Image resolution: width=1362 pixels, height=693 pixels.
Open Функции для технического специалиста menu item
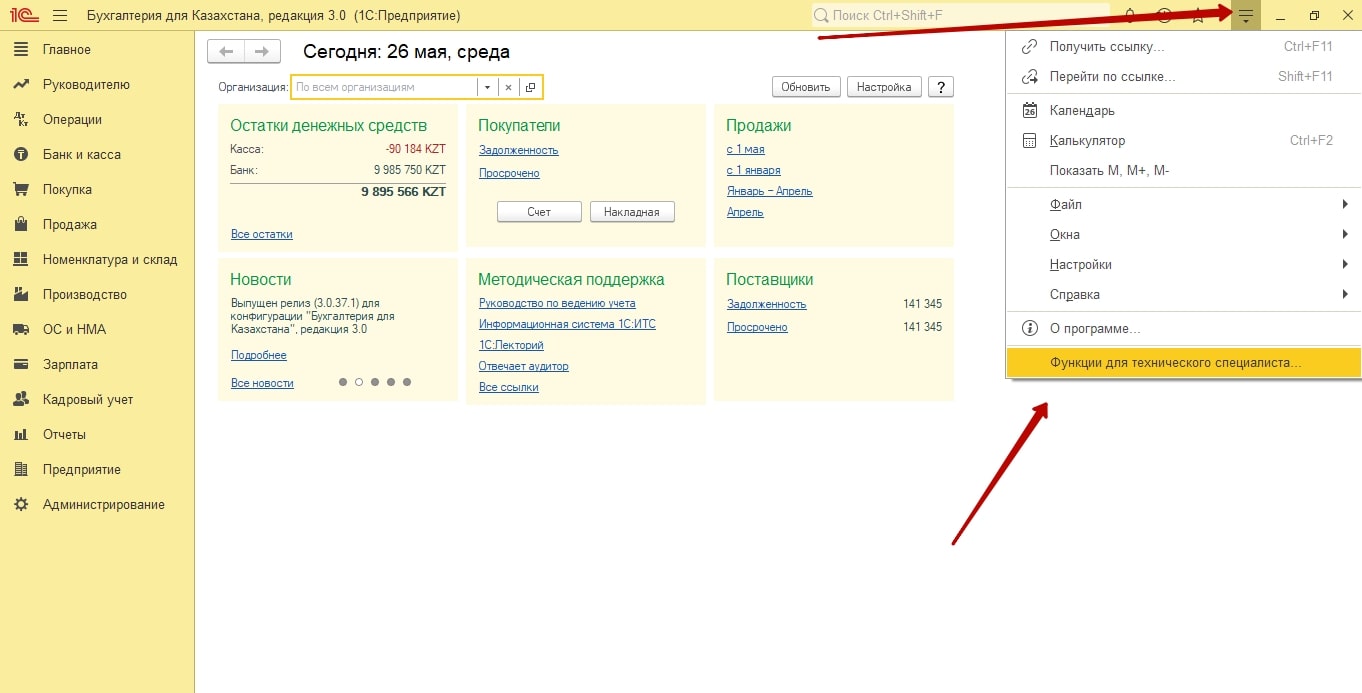pyautogui.click(x=1175, y=363)
